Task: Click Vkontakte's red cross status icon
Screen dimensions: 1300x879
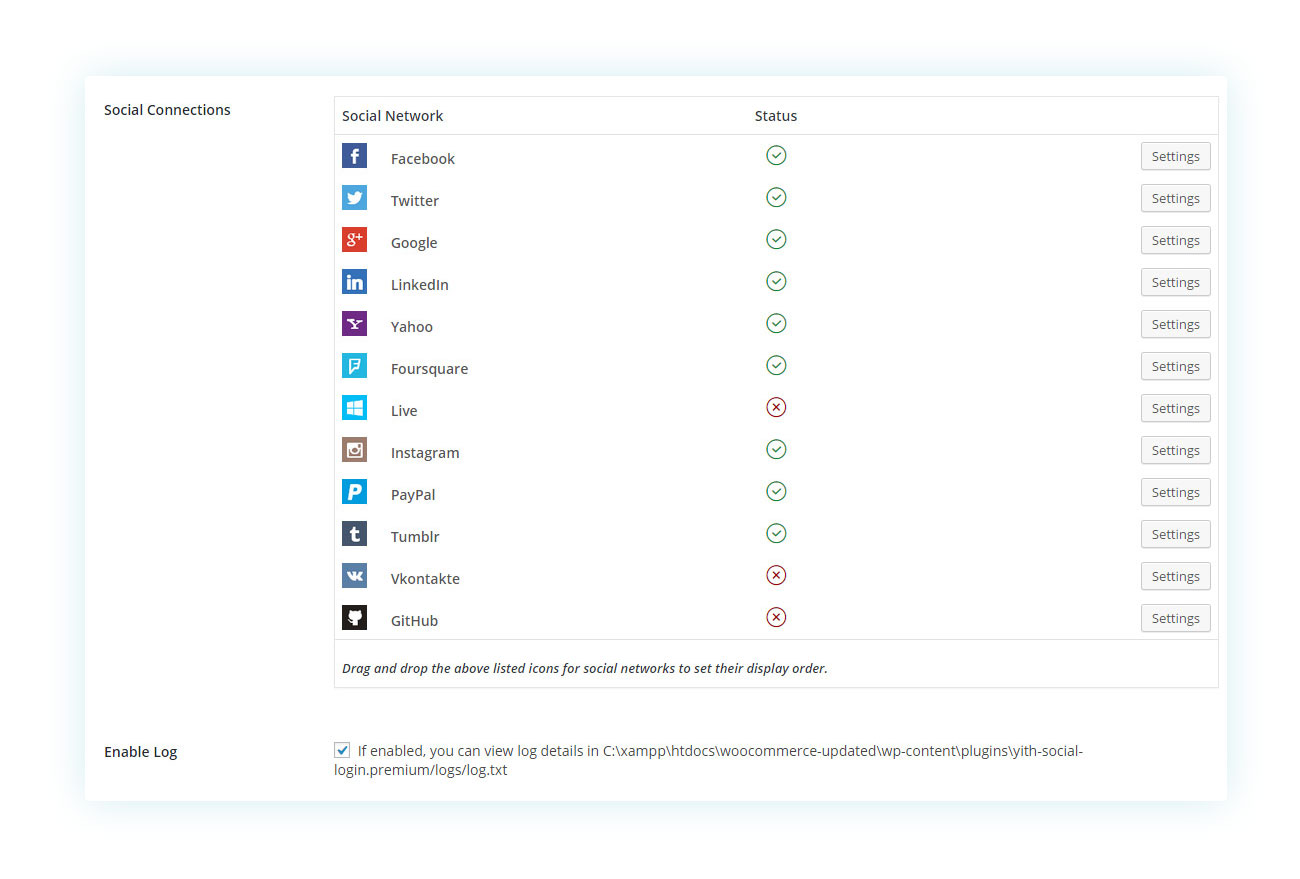Action: coord(776,575)
